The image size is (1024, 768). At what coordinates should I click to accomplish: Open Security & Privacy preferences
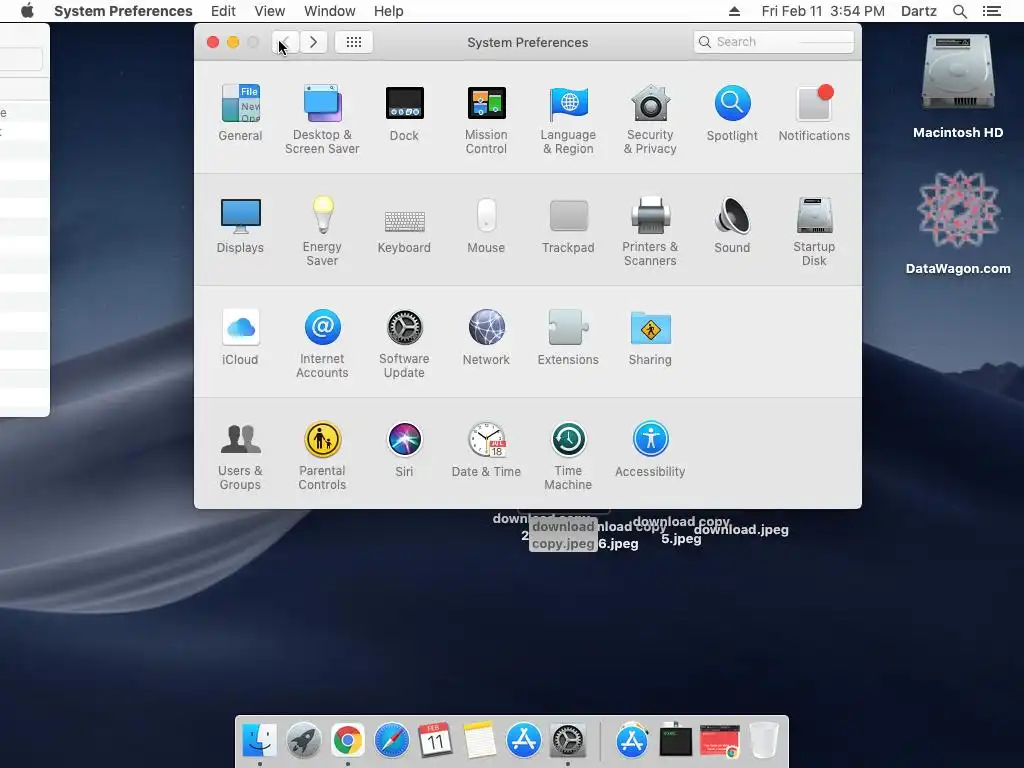[650, 119]
